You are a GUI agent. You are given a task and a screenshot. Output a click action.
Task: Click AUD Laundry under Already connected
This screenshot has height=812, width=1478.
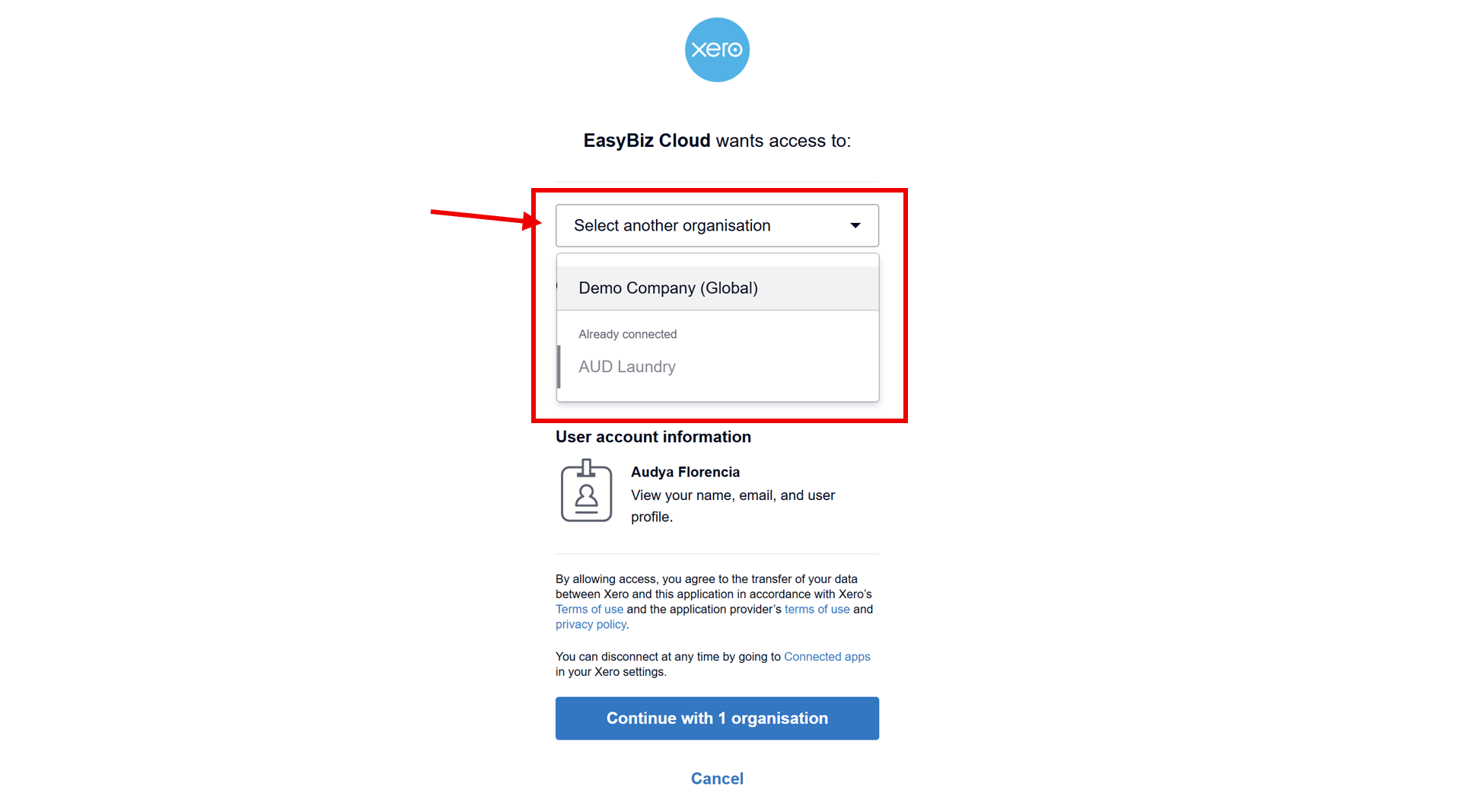click(626, 366)
